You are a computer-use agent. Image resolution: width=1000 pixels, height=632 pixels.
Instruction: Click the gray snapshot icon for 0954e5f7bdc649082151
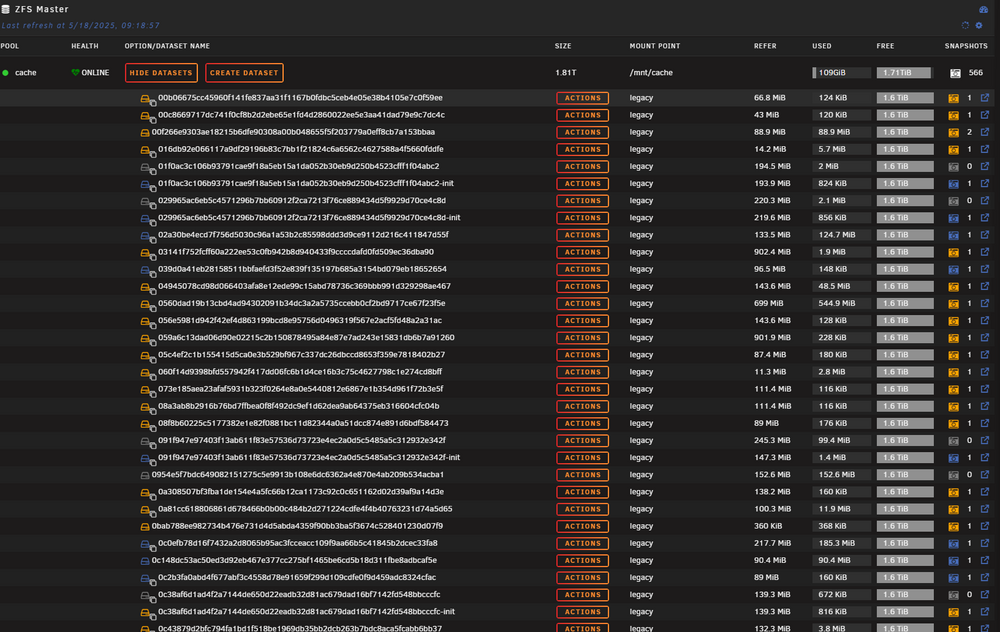pos(953,475)
